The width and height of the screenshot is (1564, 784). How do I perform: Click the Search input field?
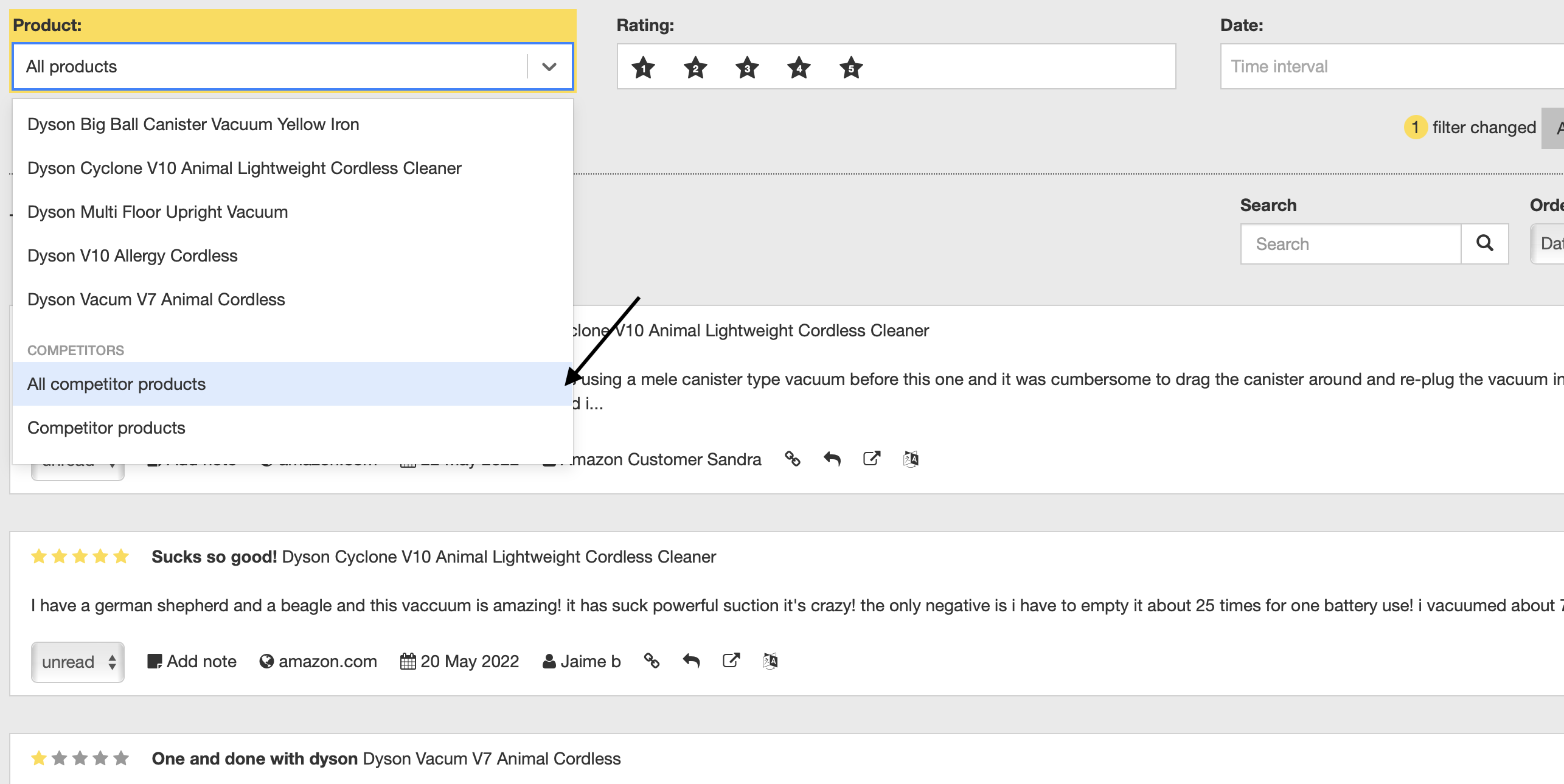click(x=1351, y=243)
